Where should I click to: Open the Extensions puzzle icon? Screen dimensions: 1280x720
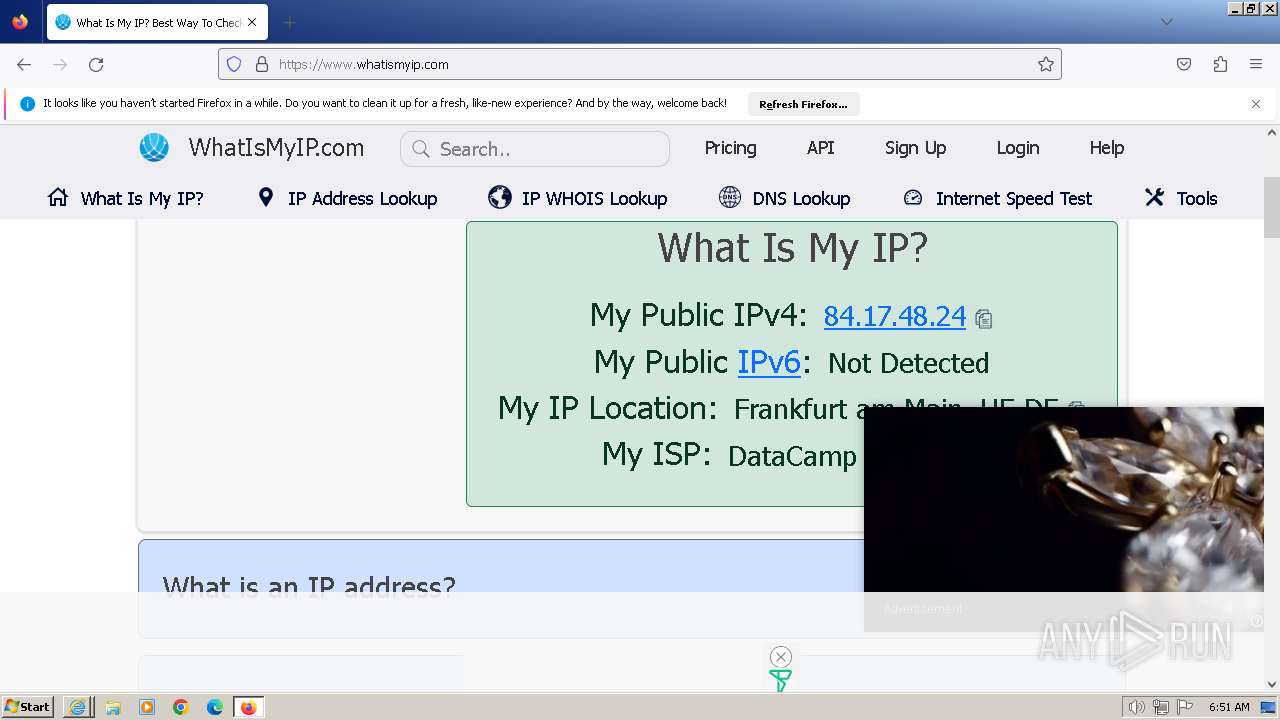coord(1220,64)
